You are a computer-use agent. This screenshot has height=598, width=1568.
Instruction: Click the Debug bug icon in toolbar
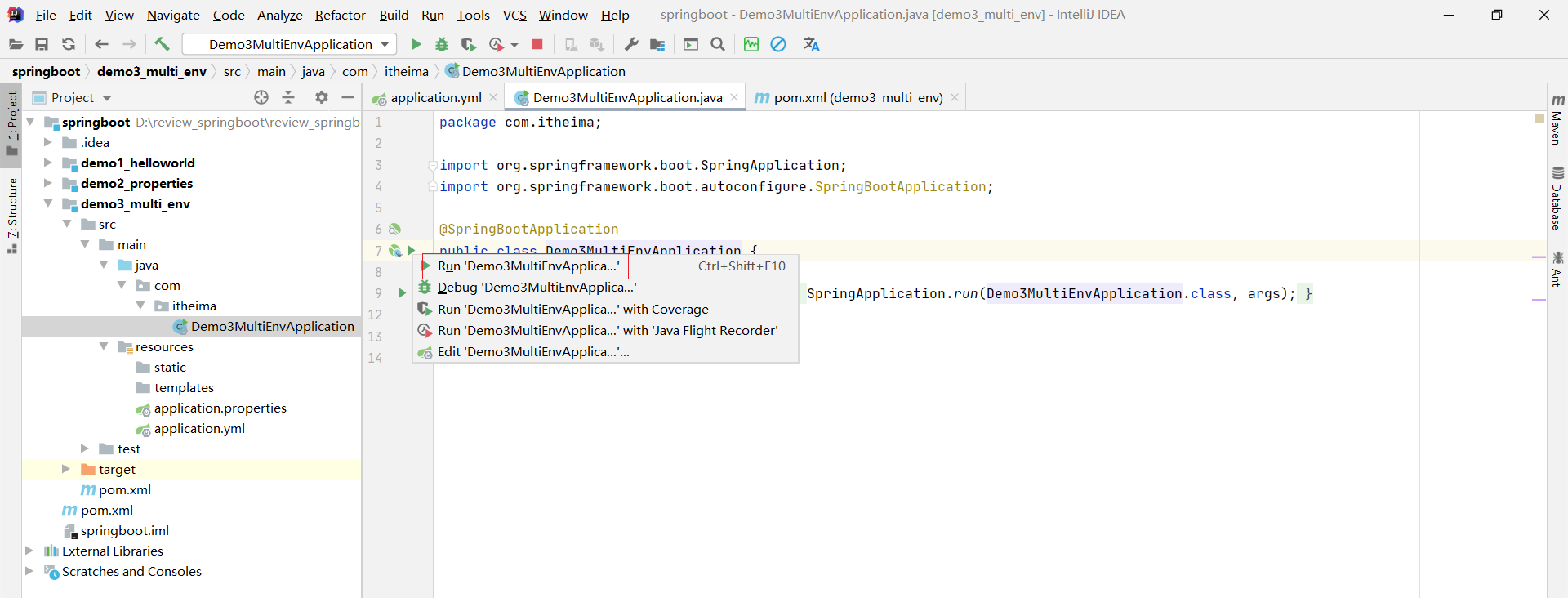click(442, 44)
